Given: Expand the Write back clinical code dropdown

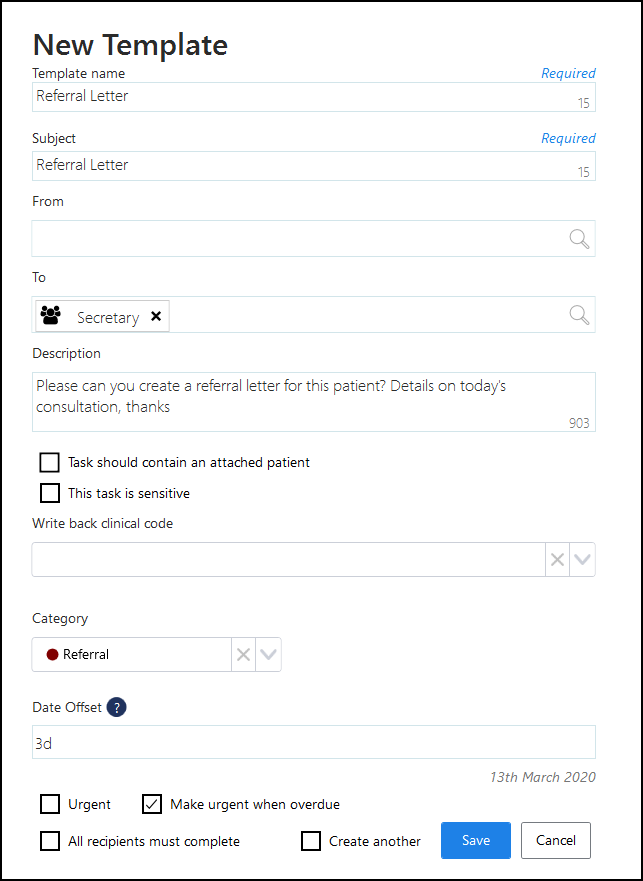Looking at the screenshot, I should (583, 560).
